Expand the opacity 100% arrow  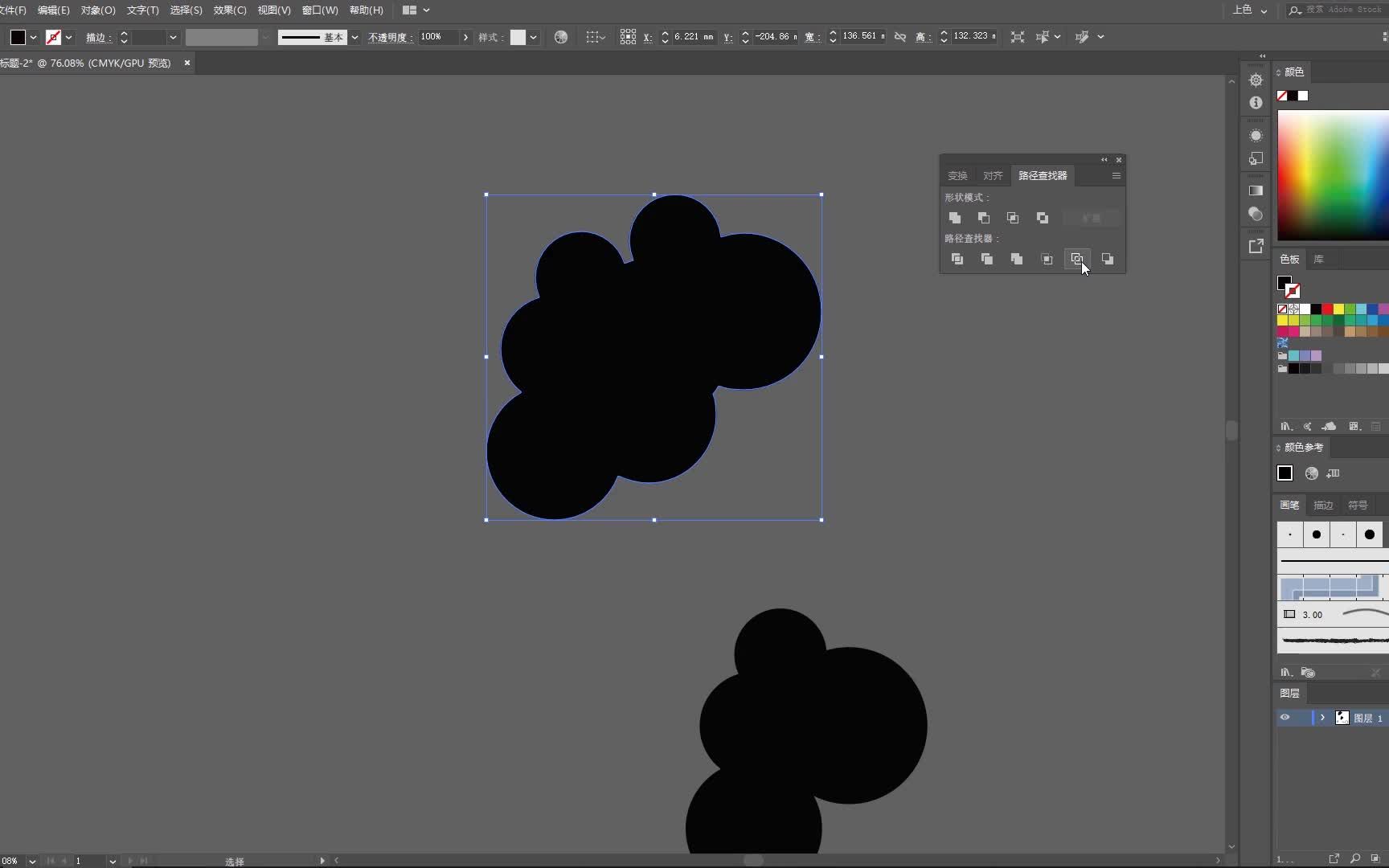pyautogui.click(x=465, y=37)
